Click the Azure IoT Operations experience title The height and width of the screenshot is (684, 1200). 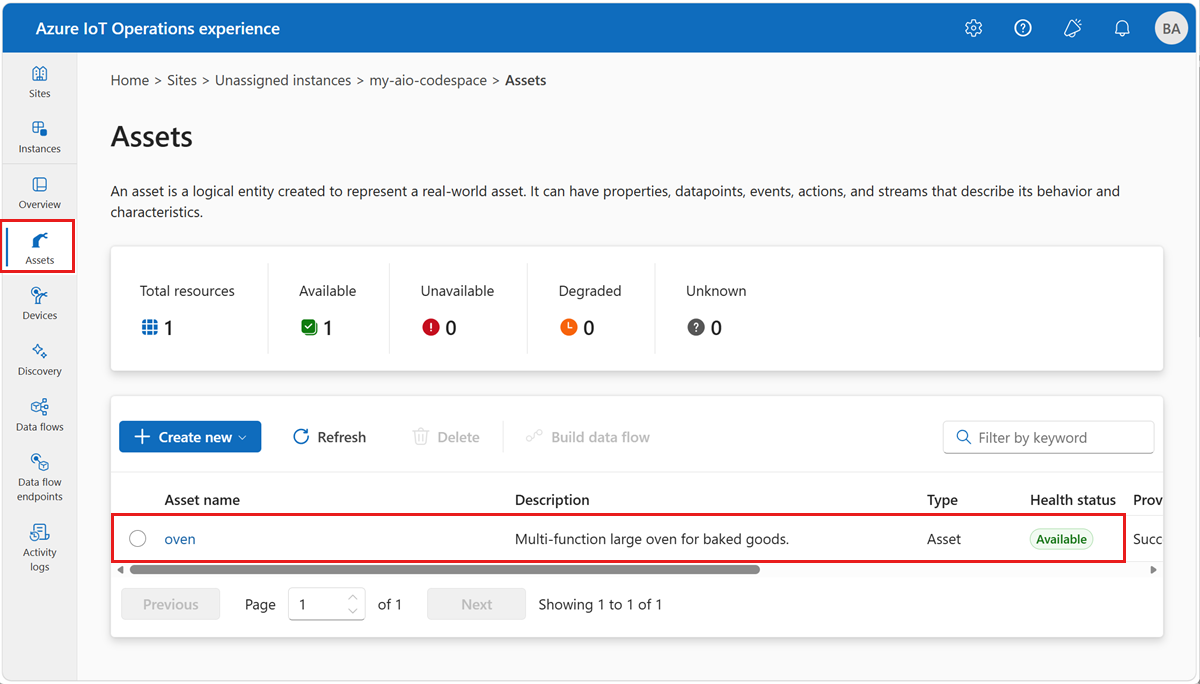click(158, 28)
